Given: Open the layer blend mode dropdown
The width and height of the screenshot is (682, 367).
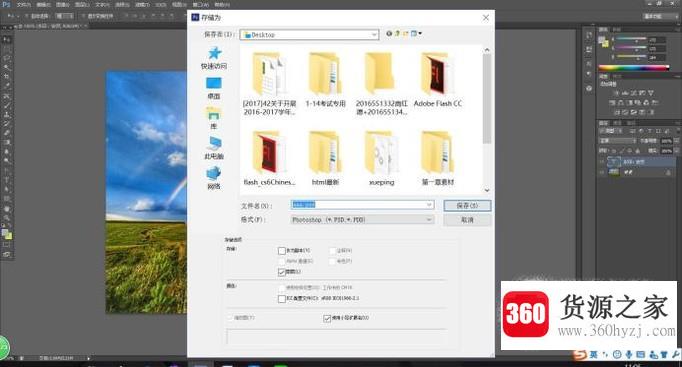Looking at the screenshot, I should click(x=618, y=141).
